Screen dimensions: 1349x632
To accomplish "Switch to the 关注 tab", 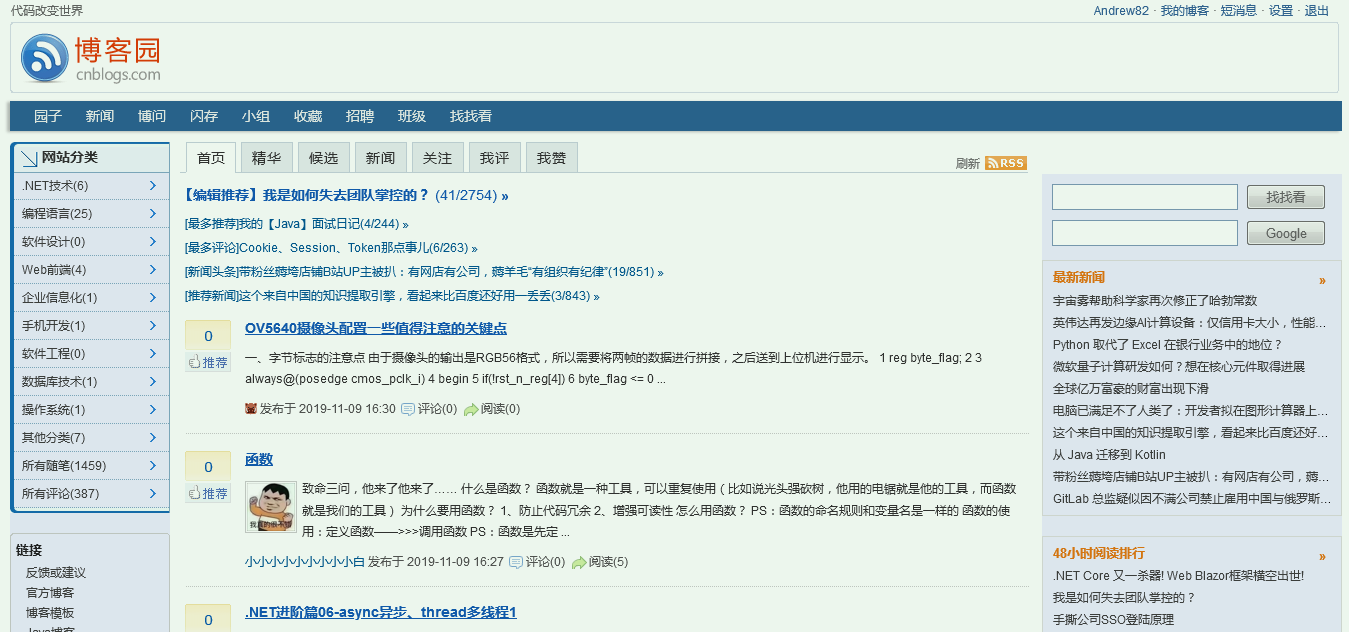I will pos(437,158).
